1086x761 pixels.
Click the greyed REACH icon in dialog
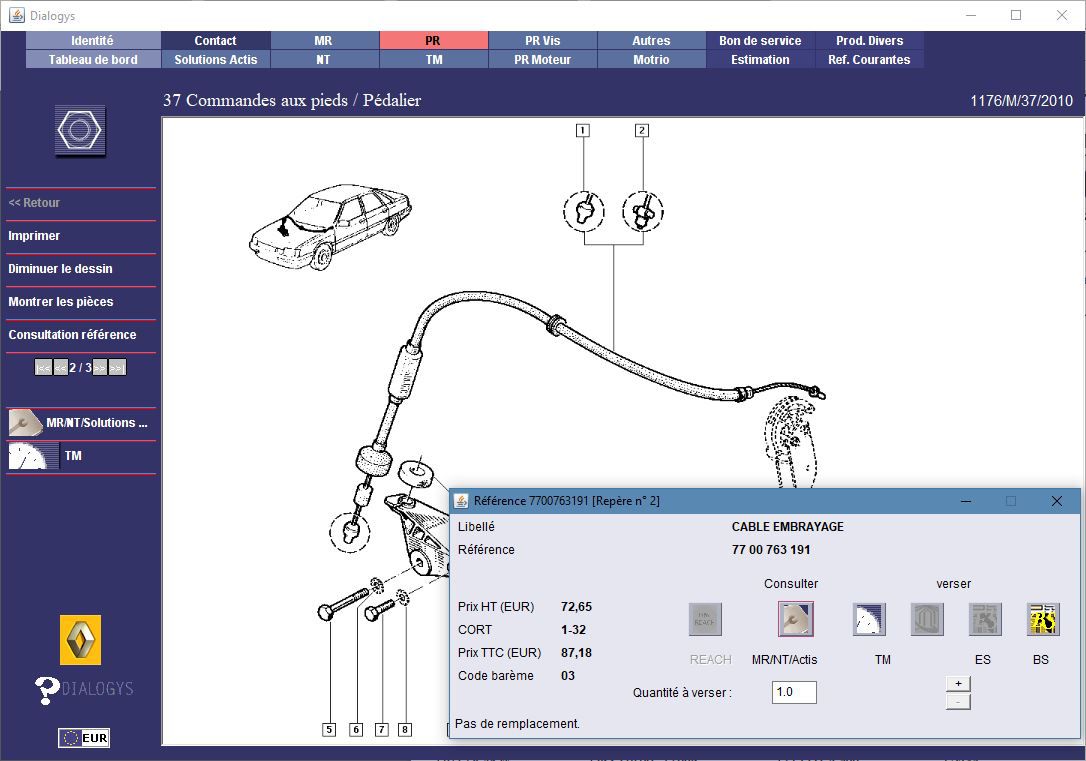[705, 619]
